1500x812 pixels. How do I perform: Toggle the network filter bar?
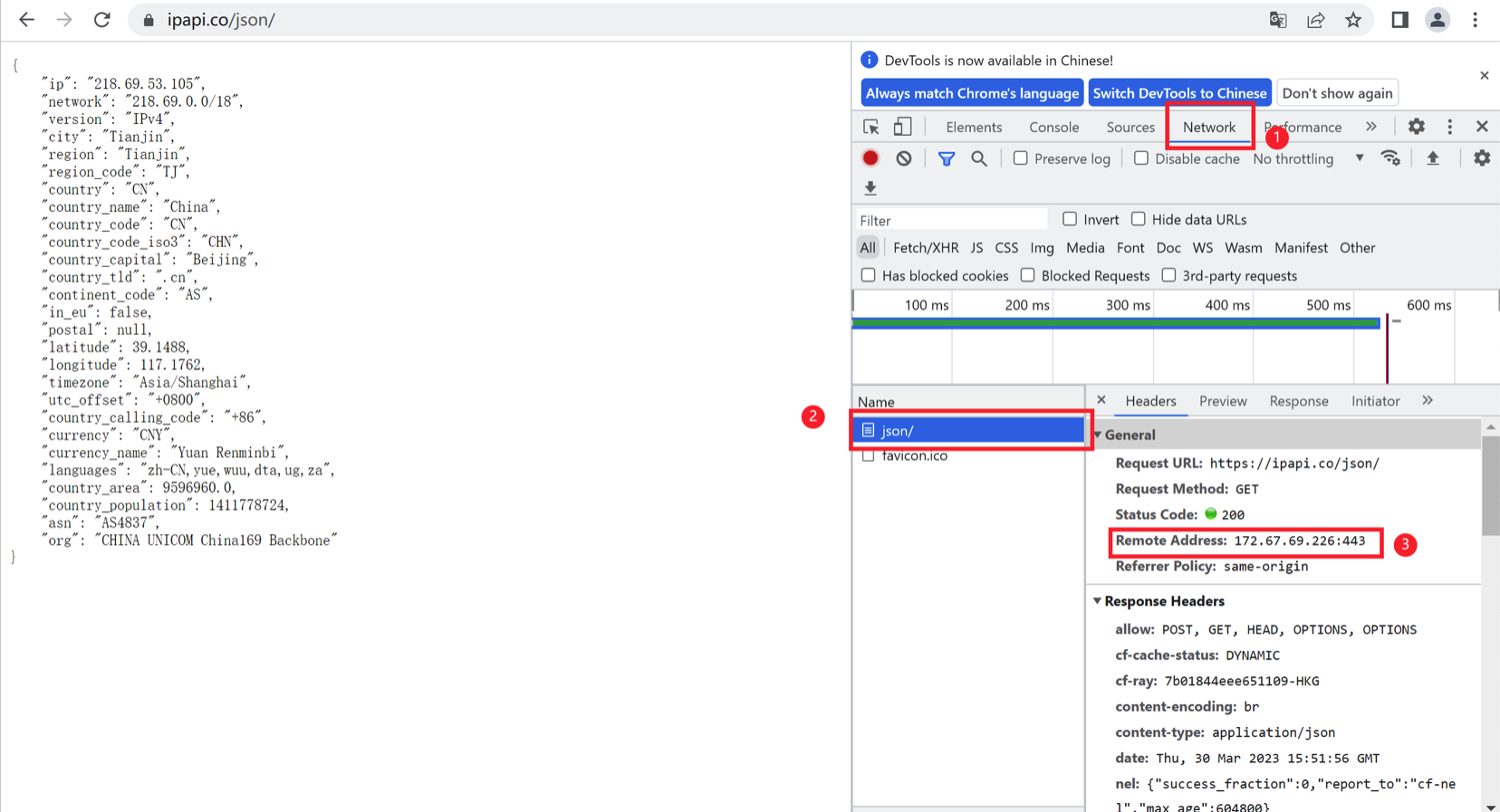coord(947,159)
